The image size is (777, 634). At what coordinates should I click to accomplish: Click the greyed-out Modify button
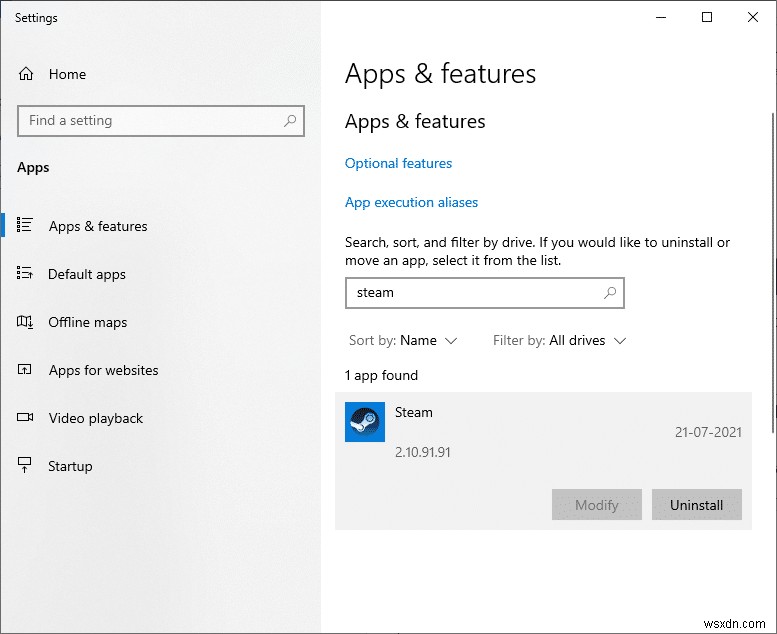pyautogui.click(x=597, y=505)
